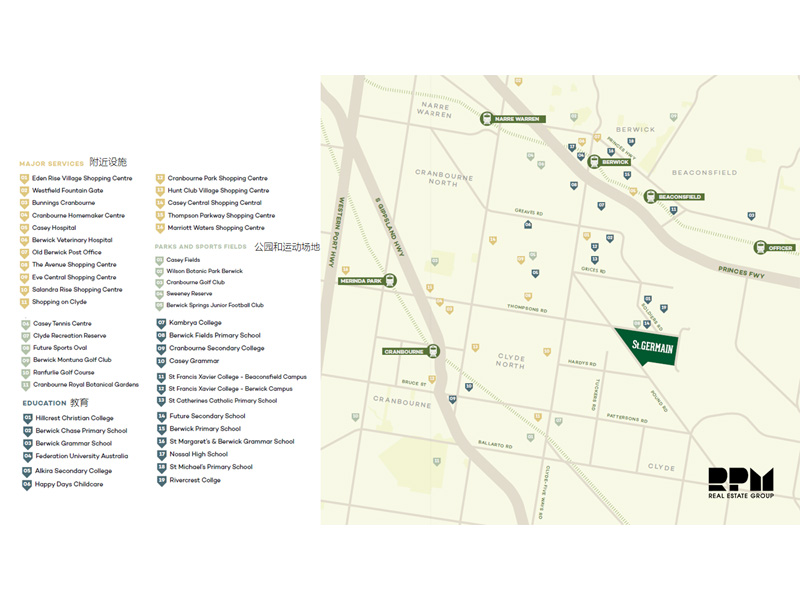Select the Clyde Recreation Reserve entry
Screen dimensions: 800x600
point(69,336)
